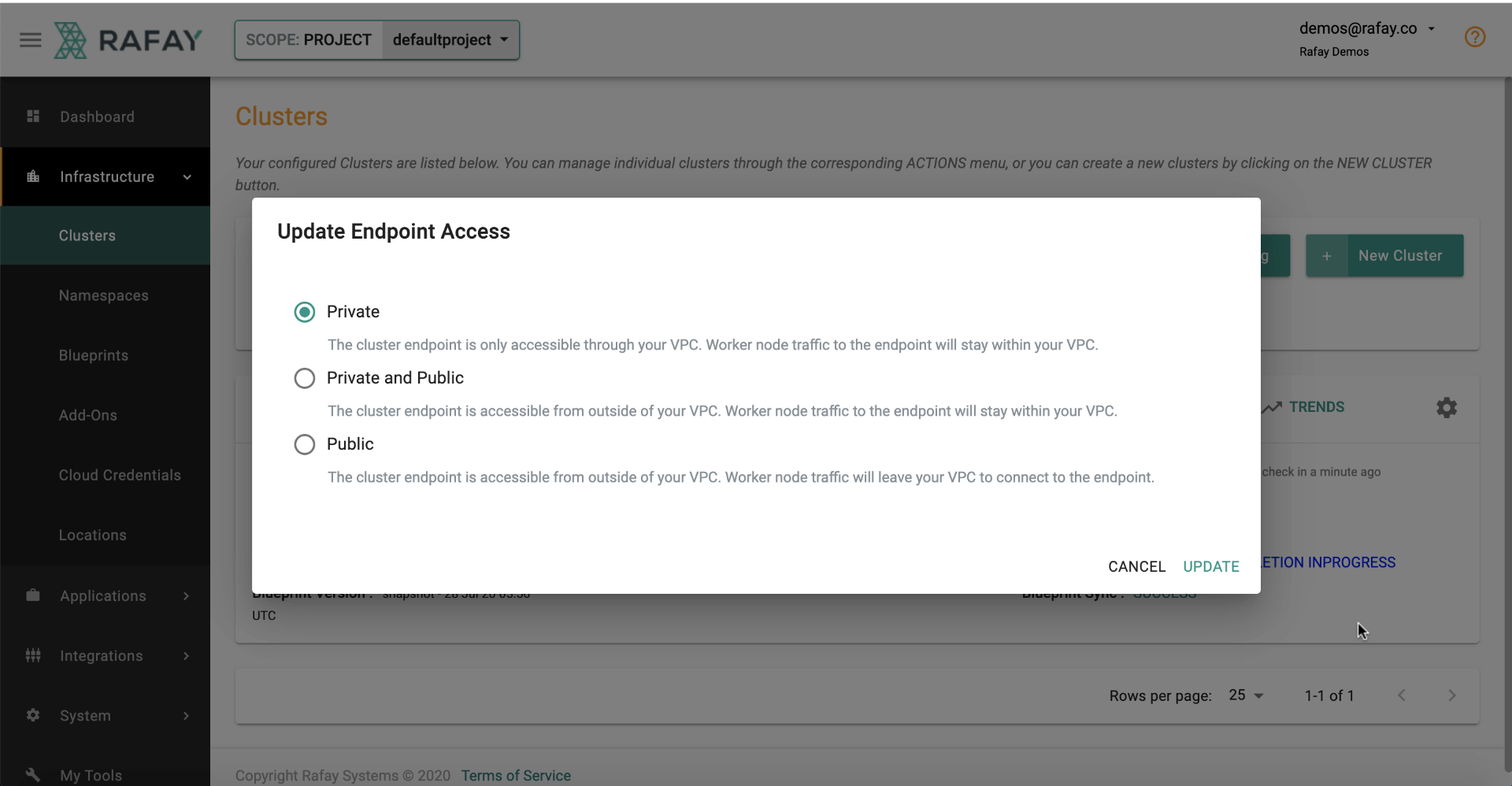Screen dimensions: 1512x786
Task: Click the My Tools wrench icon
Action: tap(33, 775)
